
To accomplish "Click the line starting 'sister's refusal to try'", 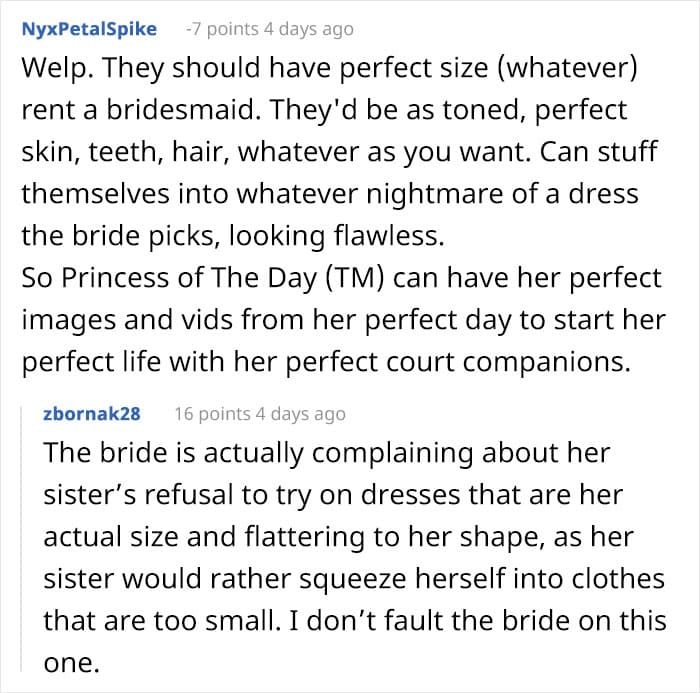I will coord(333,495).
